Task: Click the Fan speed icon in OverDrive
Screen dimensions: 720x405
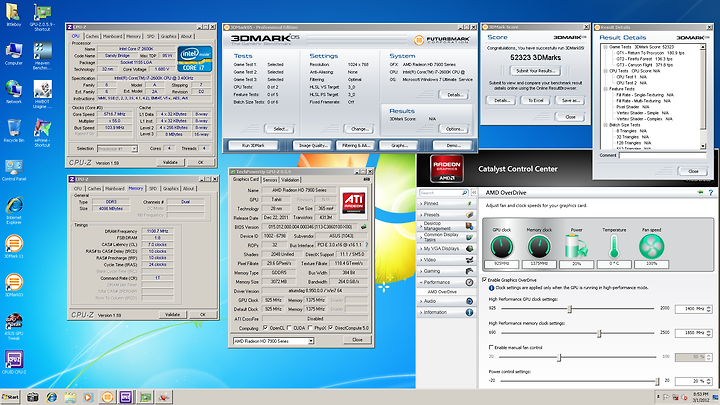Action: [651, 247]
